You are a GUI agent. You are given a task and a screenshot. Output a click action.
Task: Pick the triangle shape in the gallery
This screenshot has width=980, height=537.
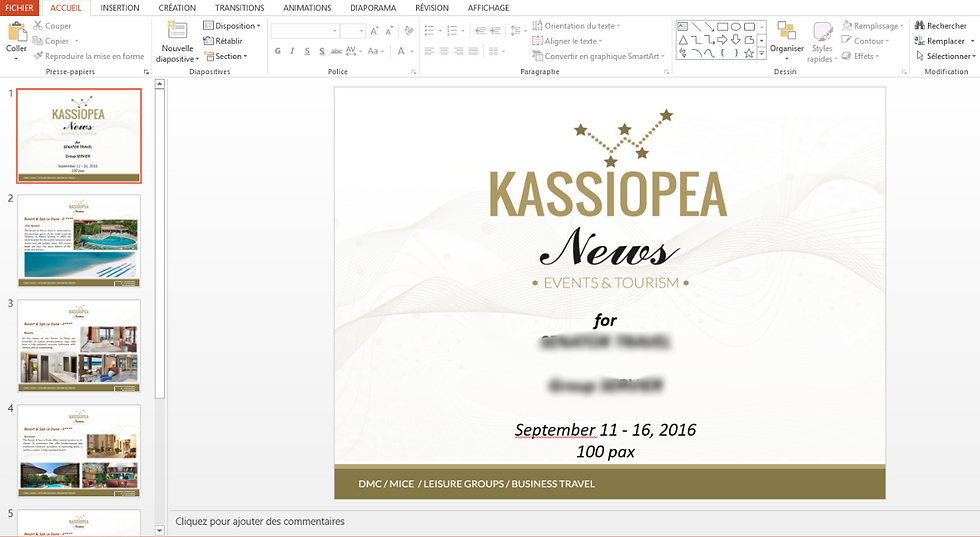(682, 40)
